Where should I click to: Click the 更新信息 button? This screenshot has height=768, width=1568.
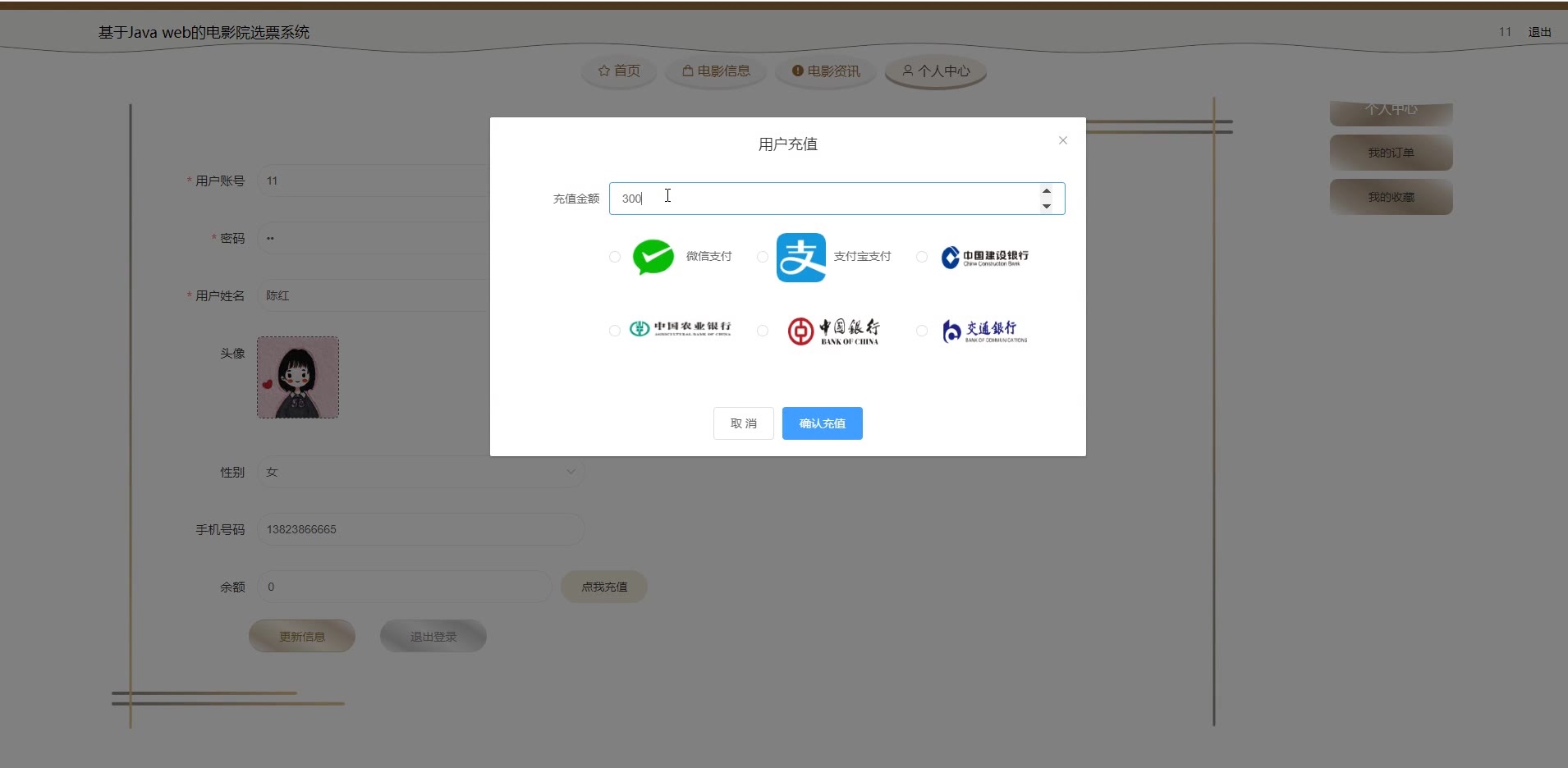302,636
